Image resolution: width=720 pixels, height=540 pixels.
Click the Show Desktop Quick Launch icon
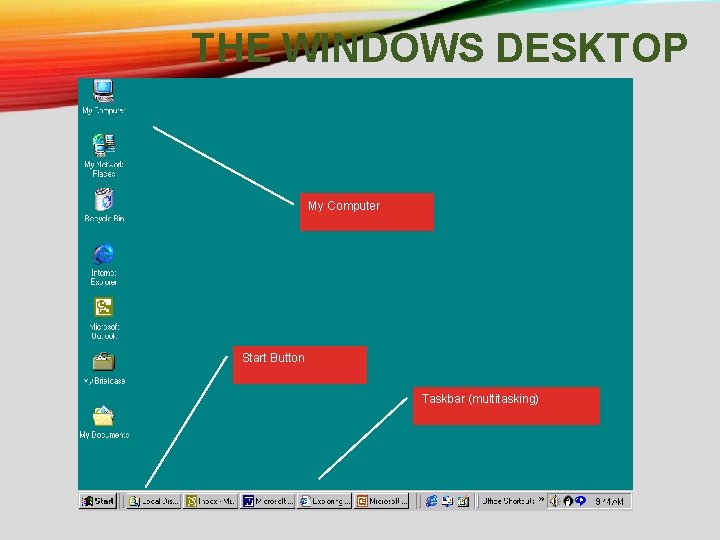pos(447,501)
